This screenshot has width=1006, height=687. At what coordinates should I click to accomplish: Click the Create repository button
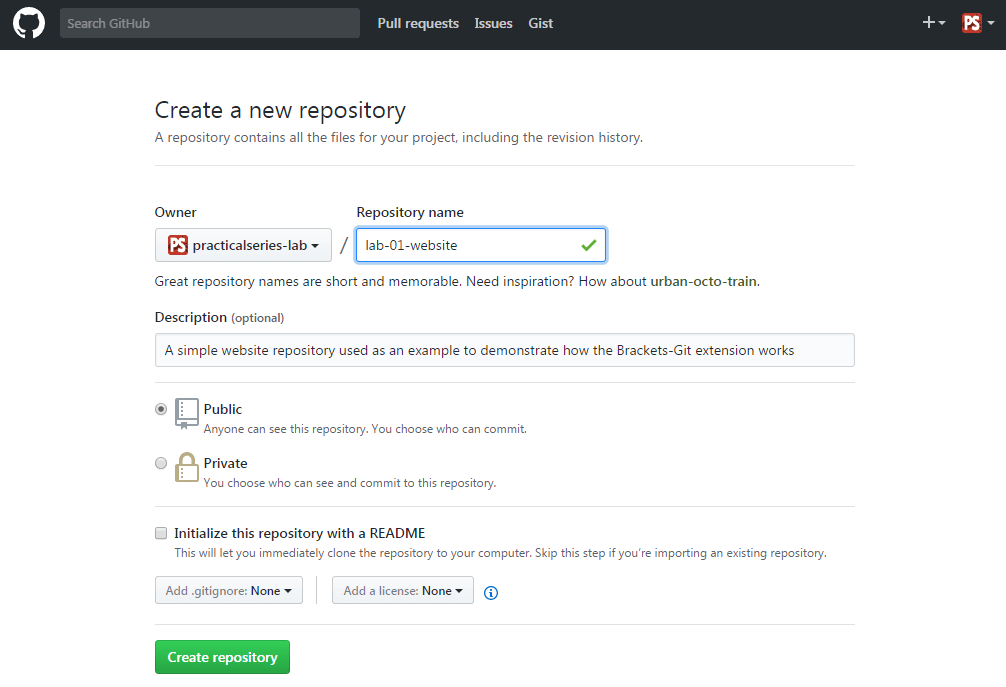coord(222,657)
